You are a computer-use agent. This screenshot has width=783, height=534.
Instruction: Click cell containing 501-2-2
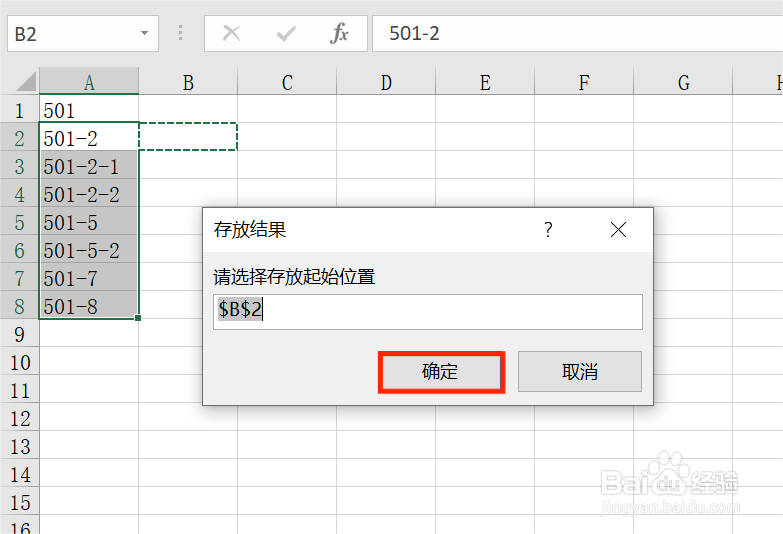click(89, 194)
